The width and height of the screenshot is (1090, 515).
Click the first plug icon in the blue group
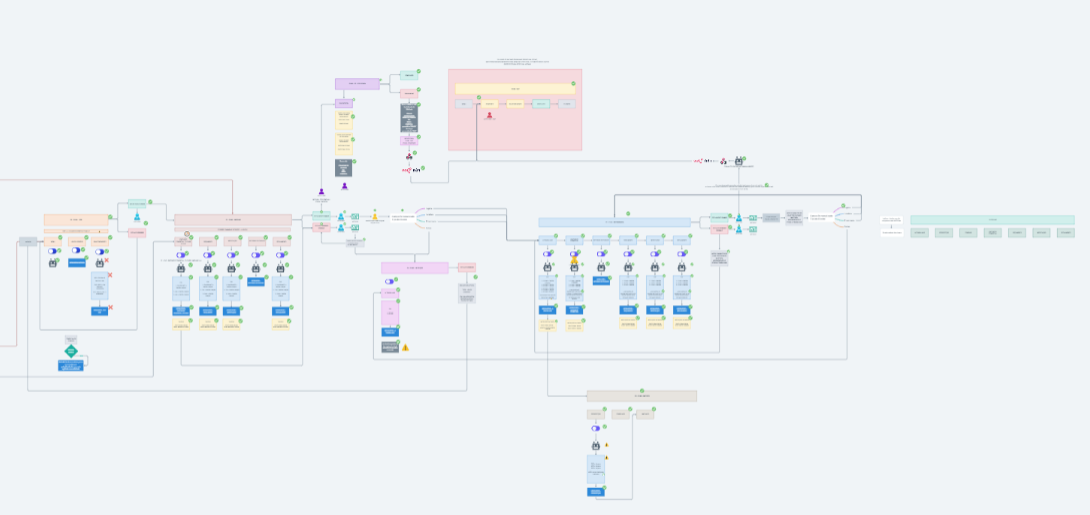coord(547,268)
